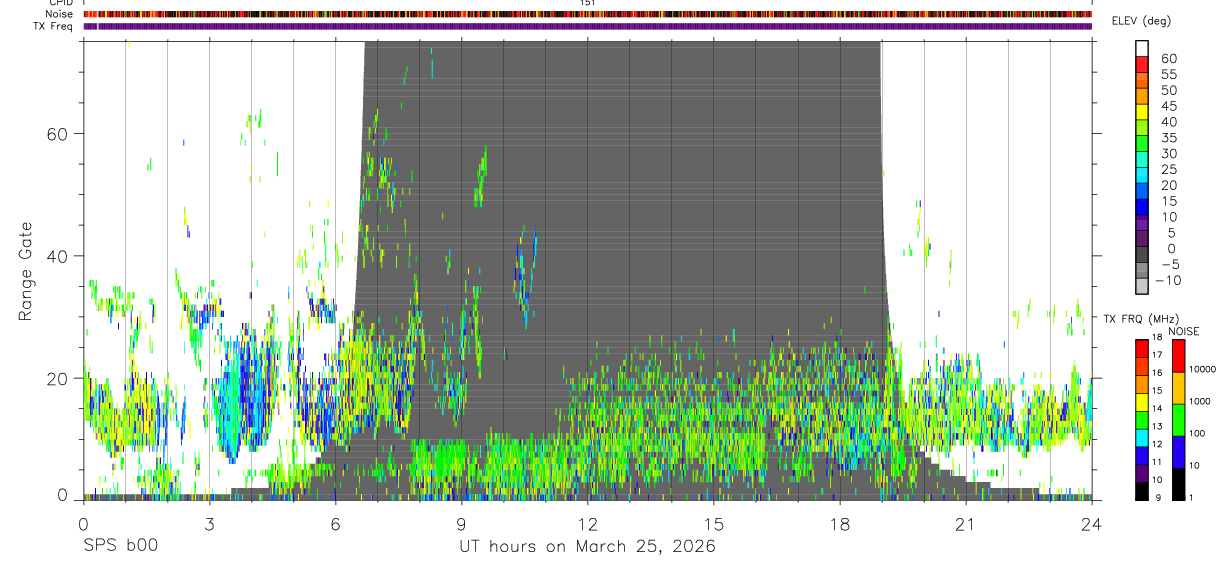
Task: Click the 55 label on the ELEV colorbar
Action: 1169,74
